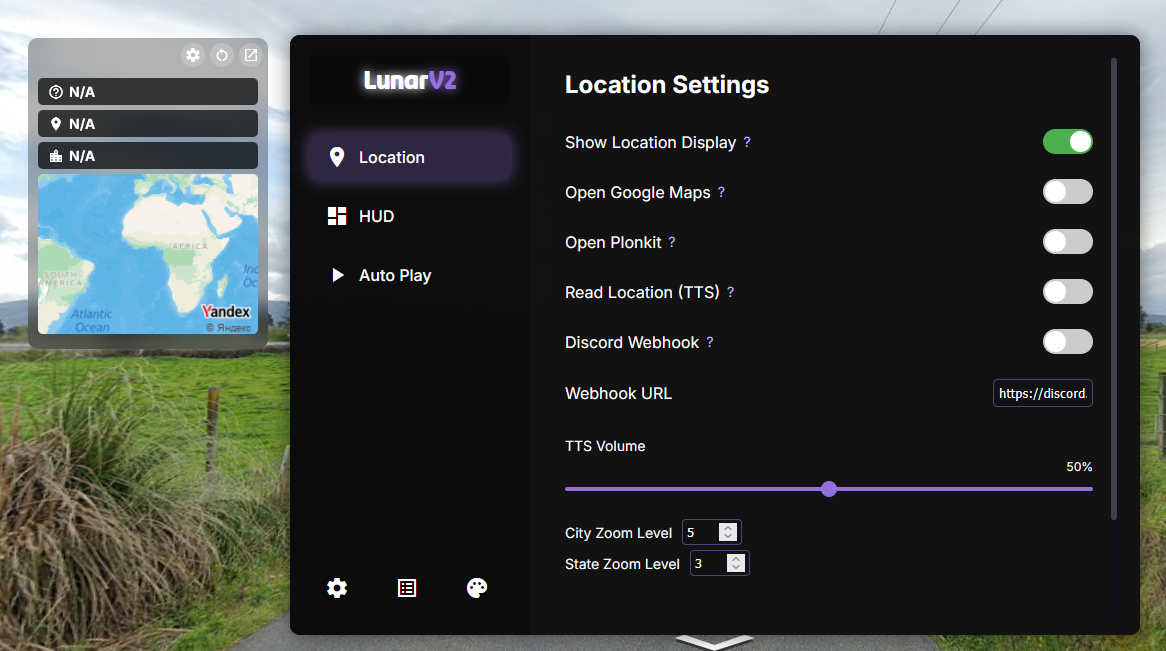Click help mark beside Read Location (TTS)
1166x651 pixels.
point(730,292)
